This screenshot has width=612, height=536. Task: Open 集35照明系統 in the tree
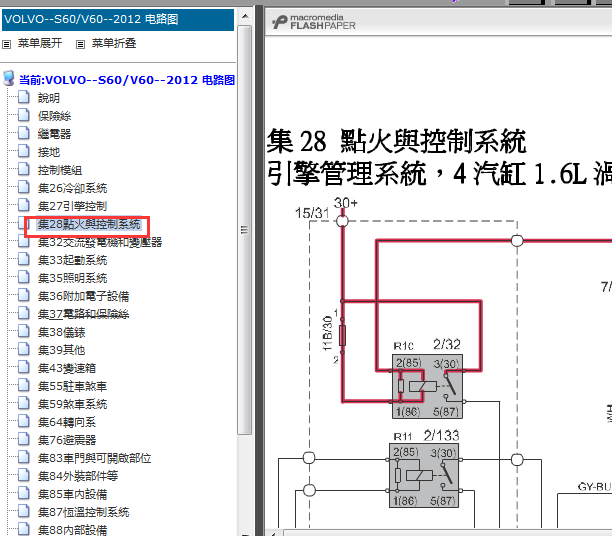[x=72, y=278]
